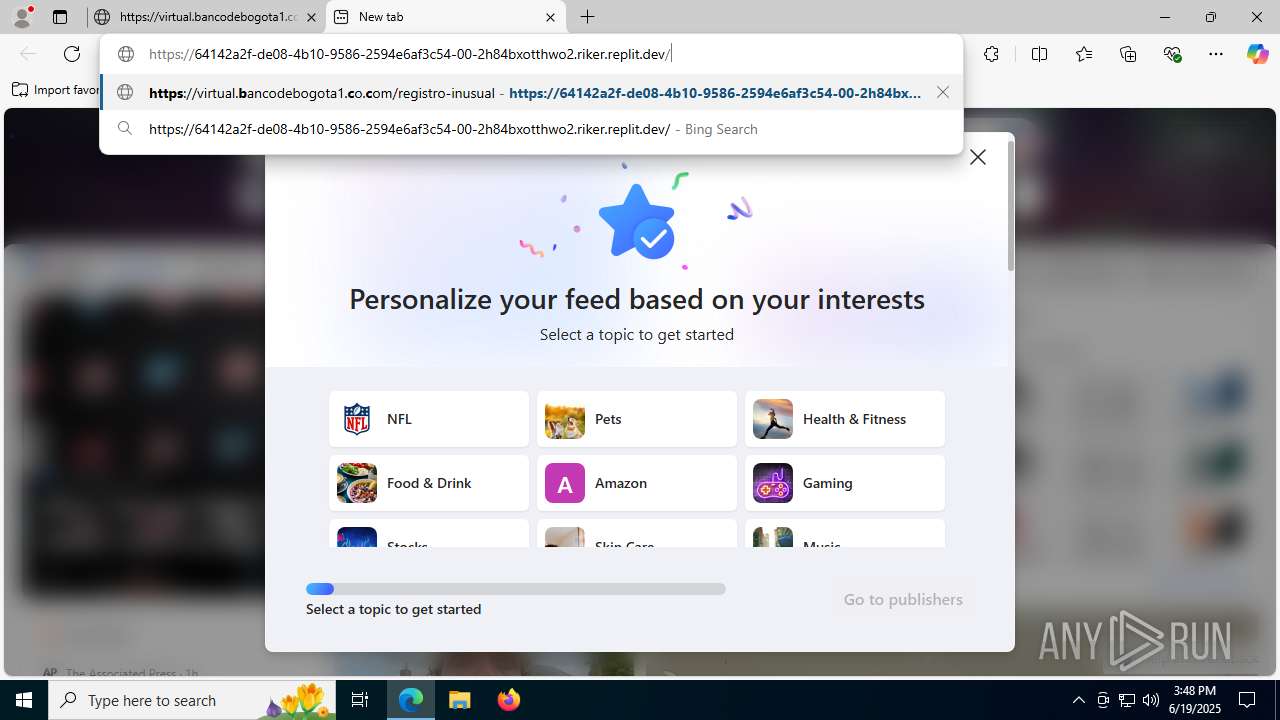Open Firefox on taskbar
Image resolution: width=1280 pixels, height=720 pixels.
pos(509,700)
